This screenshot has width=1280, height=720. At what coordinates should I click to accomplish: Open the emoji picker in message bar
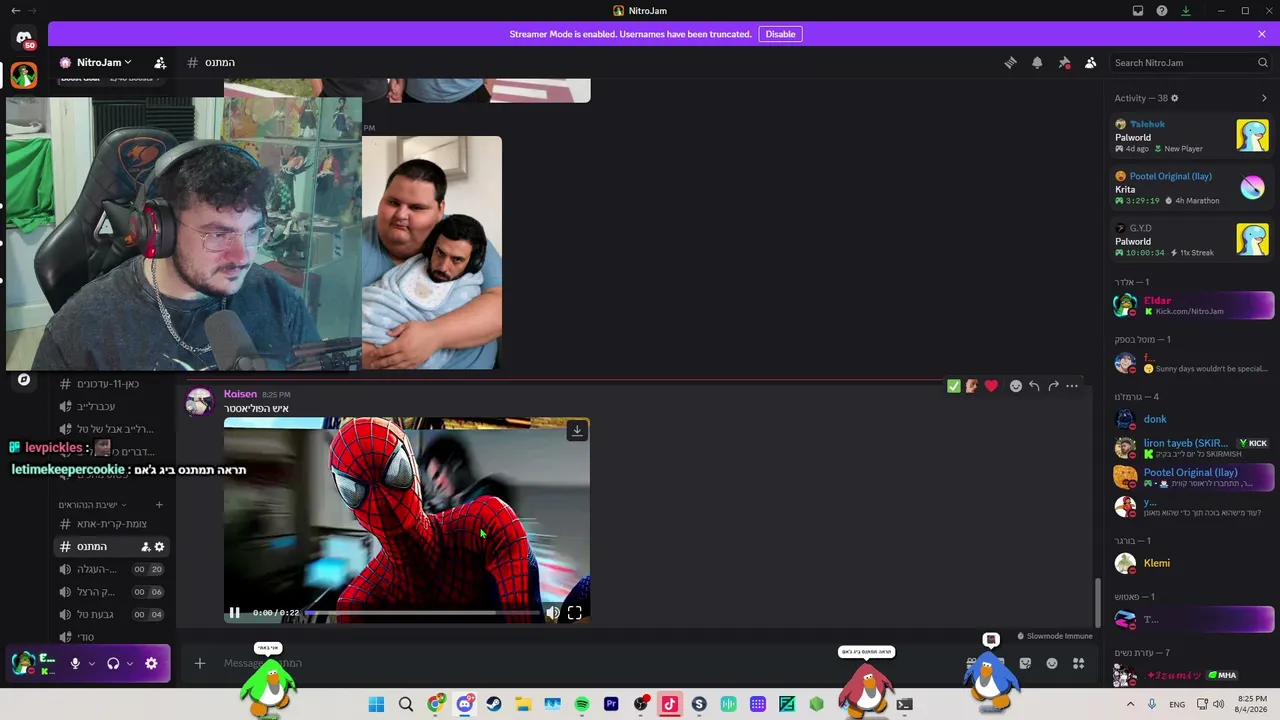coord(1052,663)
